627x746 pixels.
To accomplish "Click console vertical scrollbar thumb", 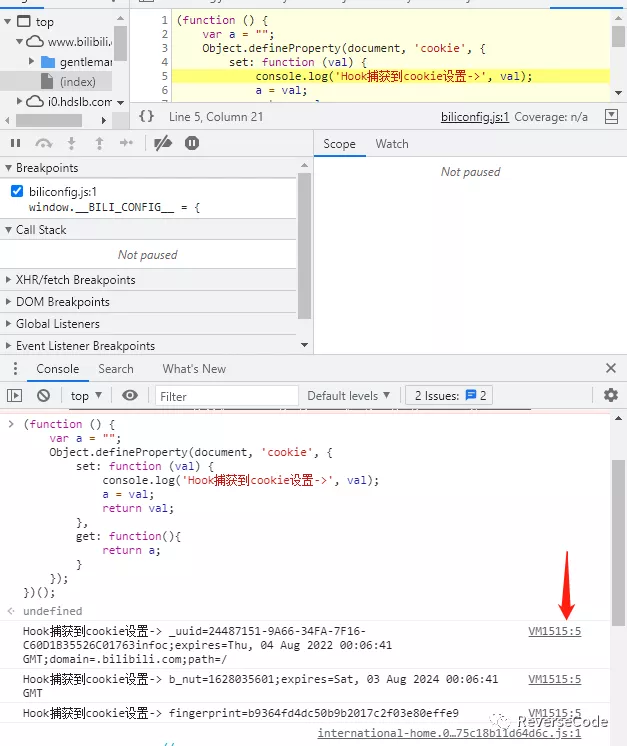I will [x=618, y=542].
